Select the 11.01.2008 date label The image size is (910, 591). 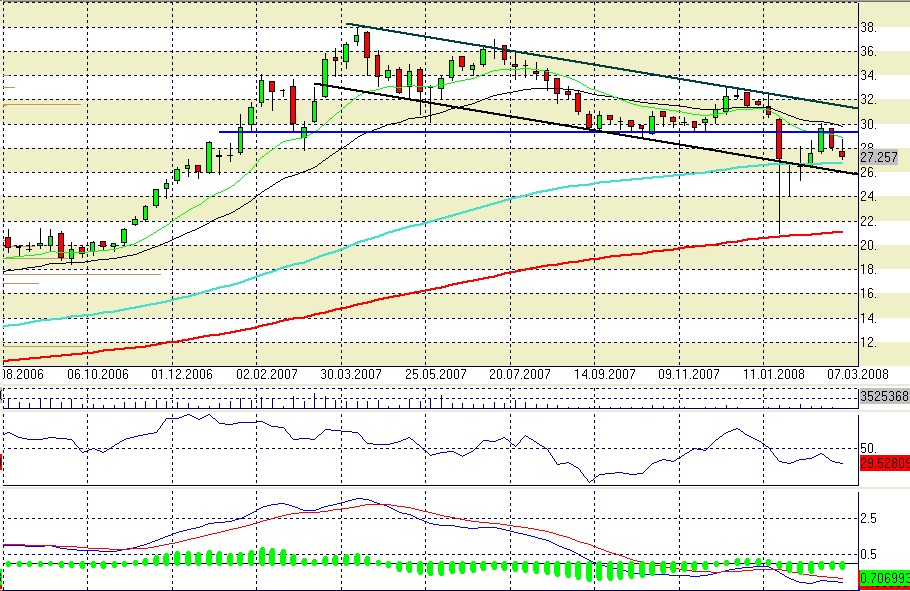(774, 374)
